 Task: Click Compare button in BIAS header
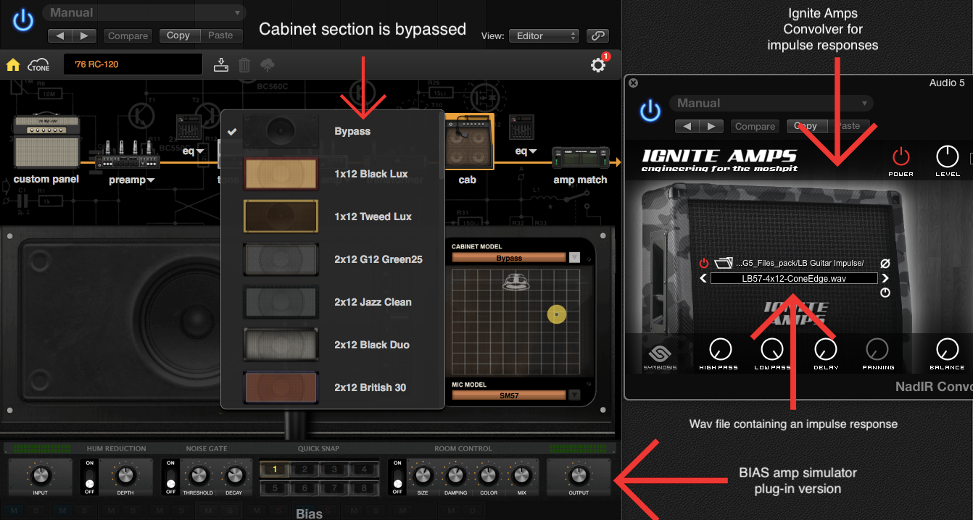(x=128, y=36)
